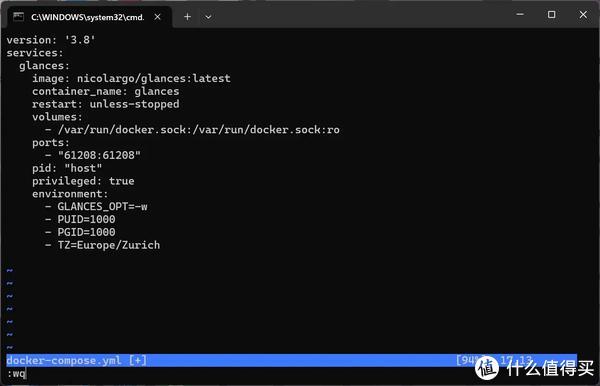Screen dimensions: 600x386
Task: Click the "PUID=1000" line
Action: pos(80,220)
